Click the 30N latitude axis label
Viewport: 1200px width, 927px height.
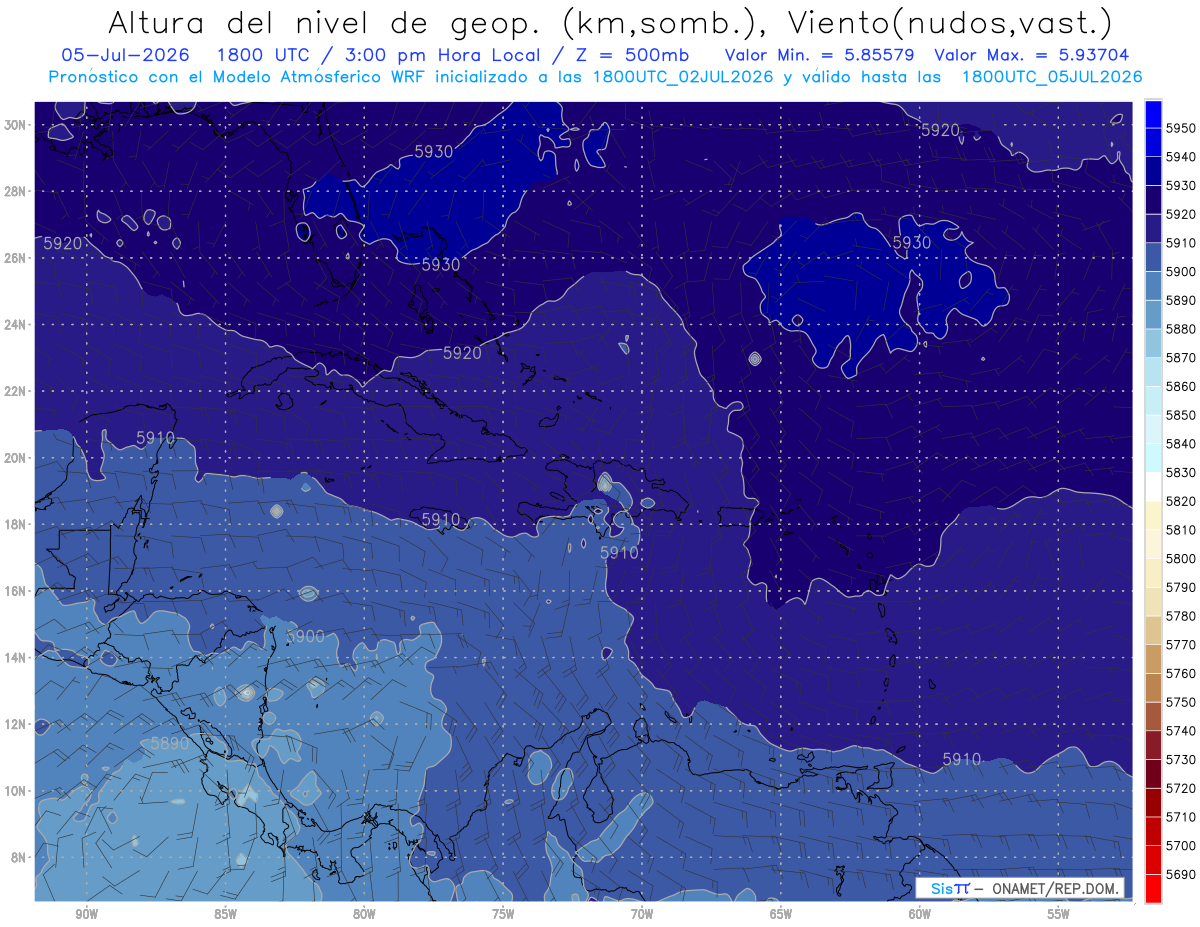(17, 125)
